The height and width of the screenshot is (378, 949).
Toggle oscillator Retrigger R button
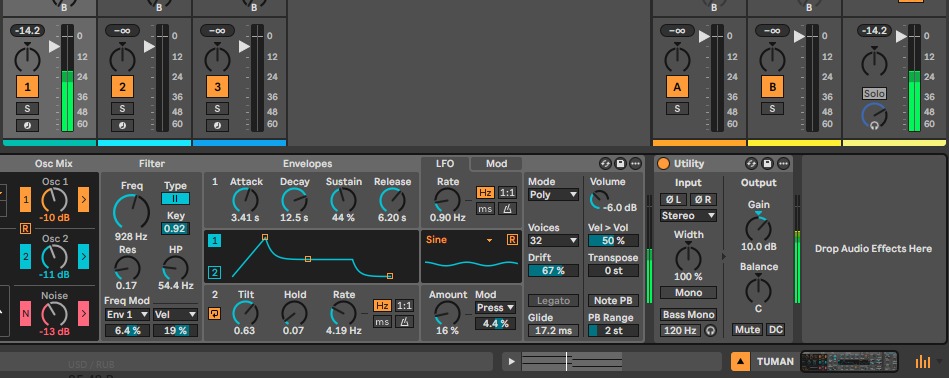pos(25,228)
